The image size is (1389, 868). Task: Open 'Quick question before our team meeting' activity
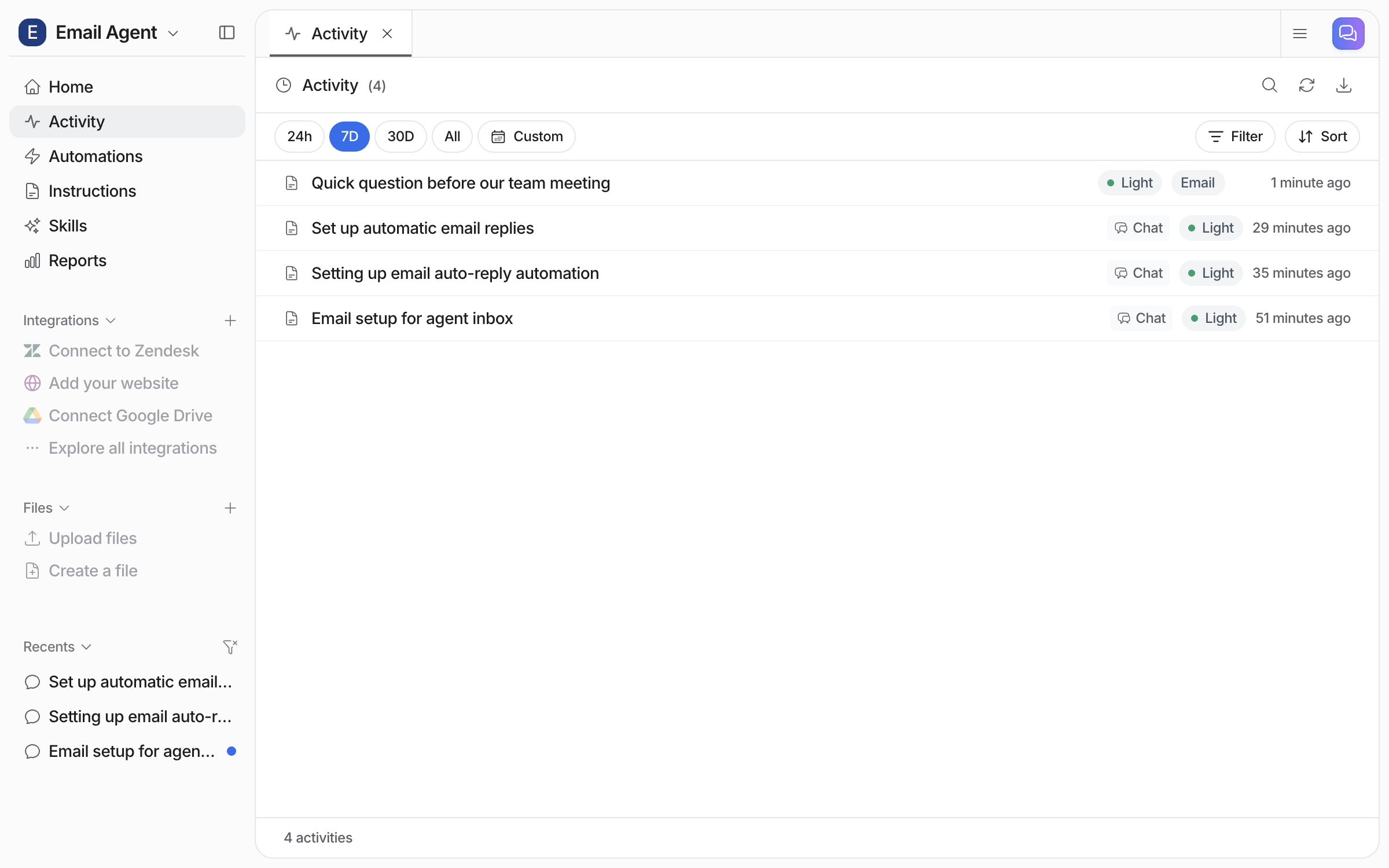click(817, 183)
